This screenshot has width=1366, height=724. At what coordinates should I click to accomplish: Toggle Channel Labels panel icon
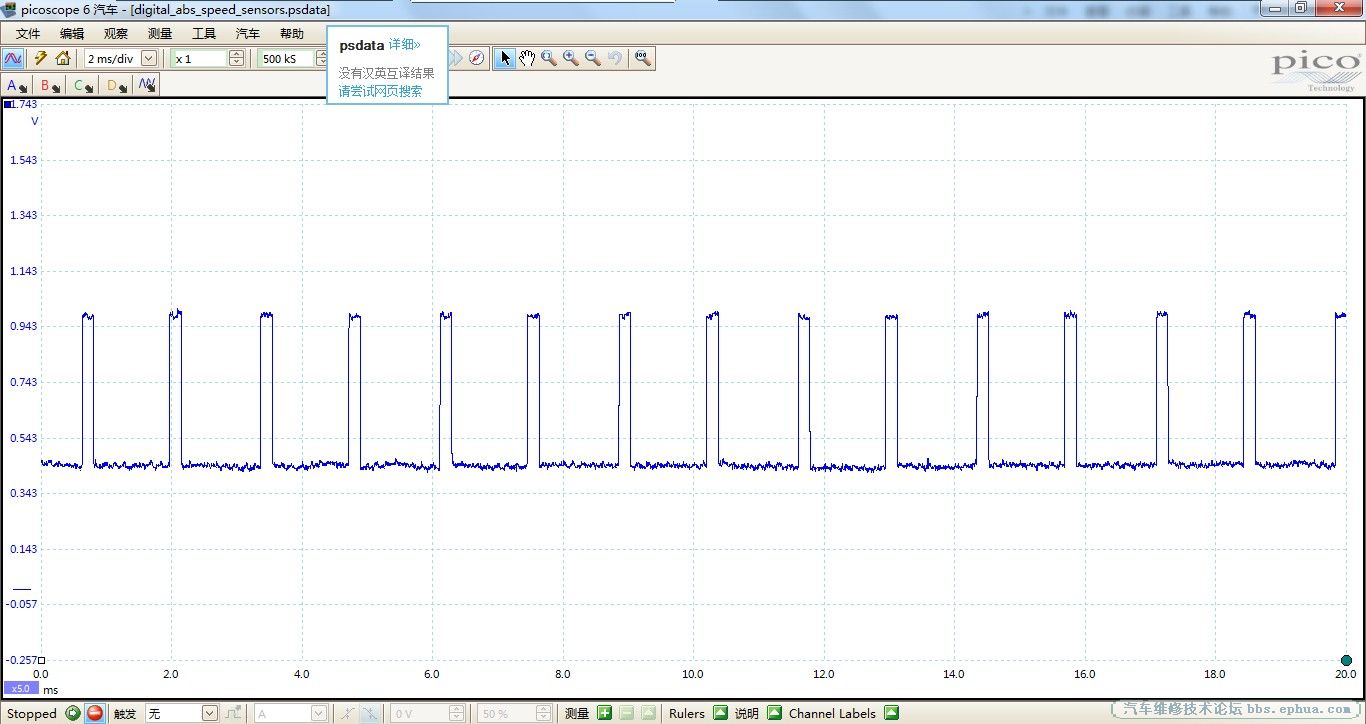pos(891,713)
